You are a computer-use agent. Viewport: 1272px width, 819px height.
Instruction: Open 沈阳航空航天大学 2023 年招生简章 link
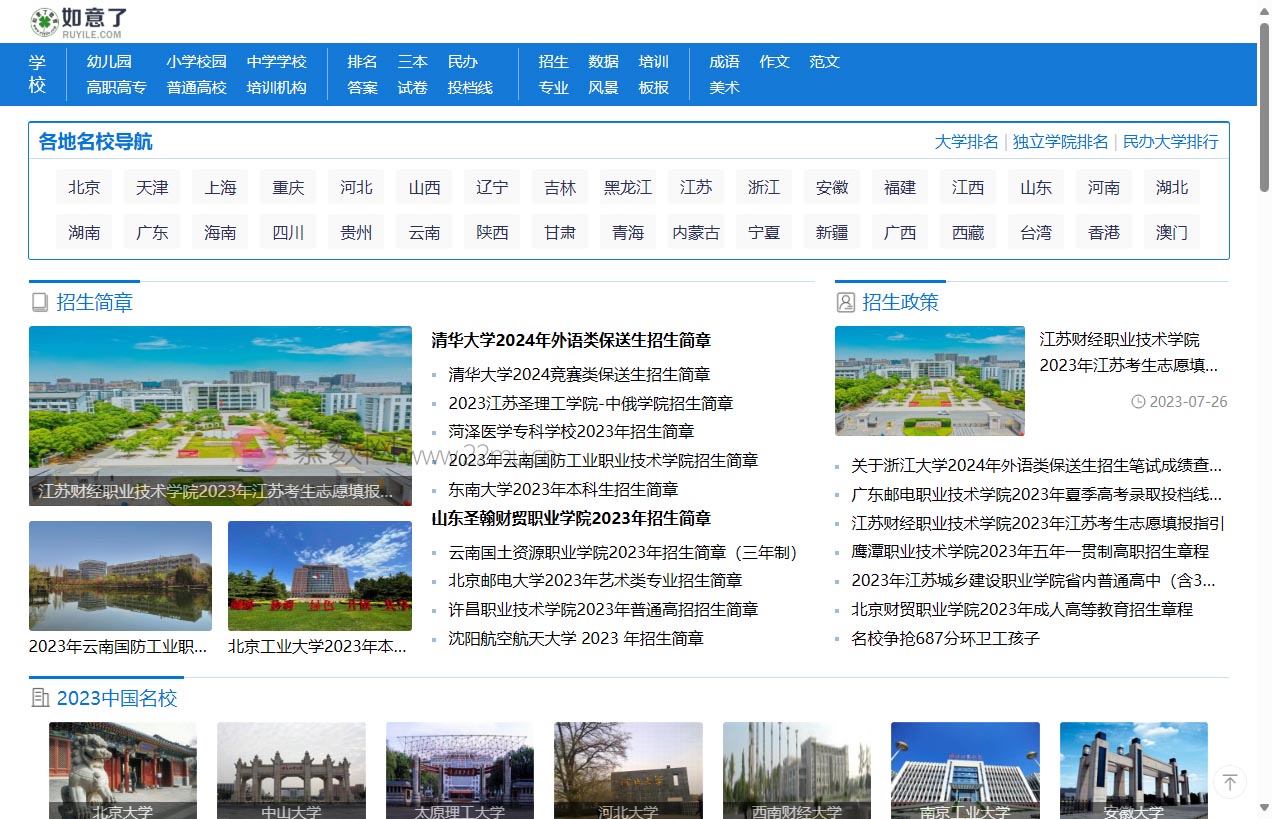(x=576, y=638)
